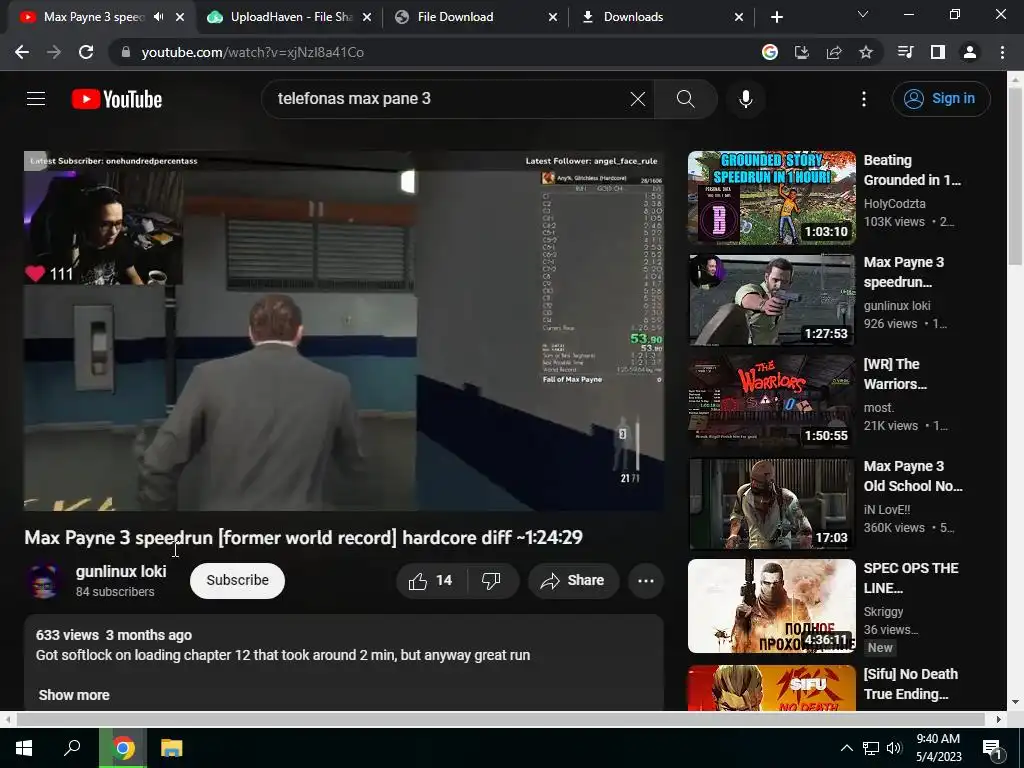Mute tab via speaker icon on tab
Image resolution: width=1024 pixels, height=768 pixels.
coord(159,17)
